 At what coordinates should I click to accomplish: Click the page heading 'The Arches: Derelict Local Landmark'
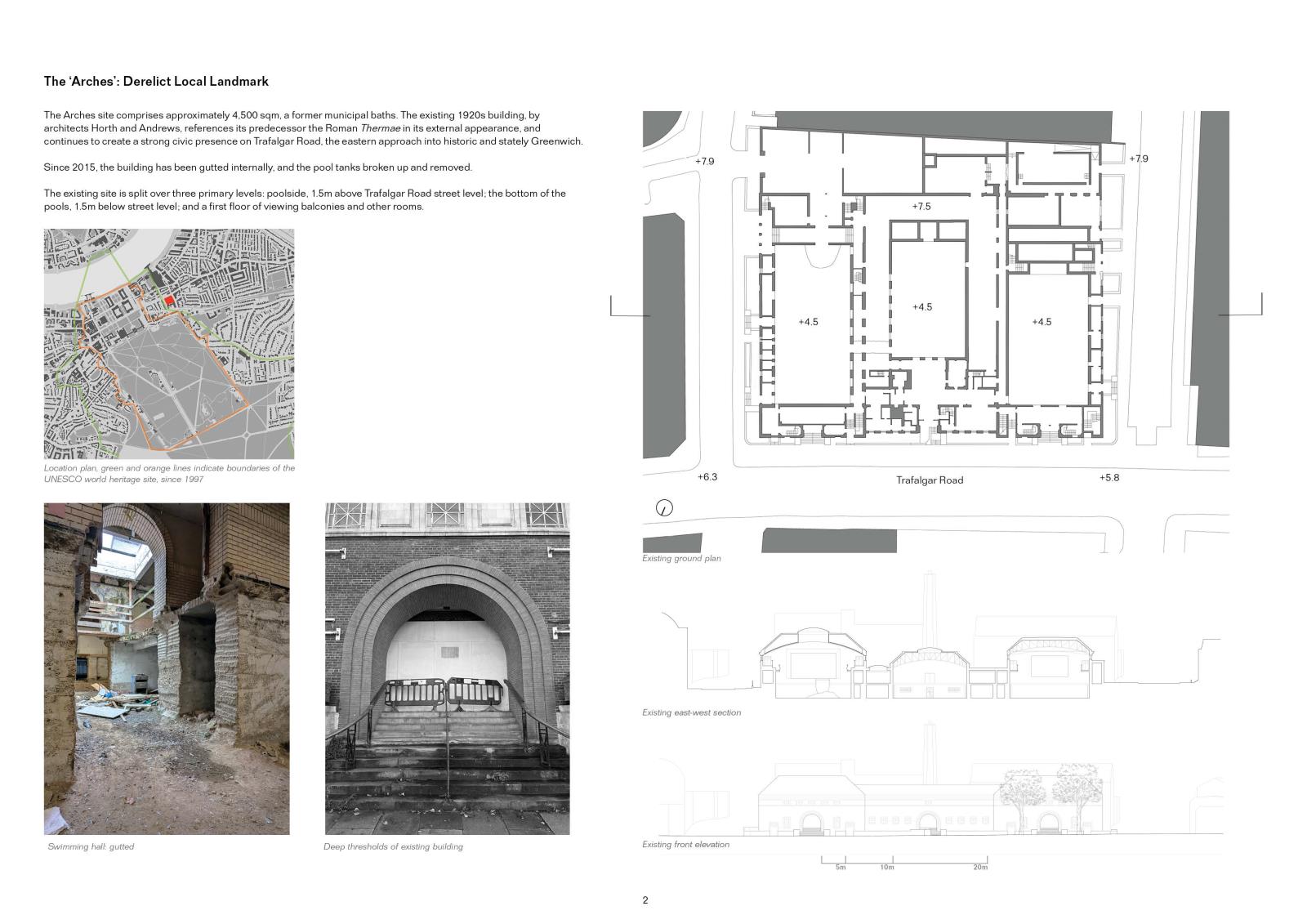156,82
